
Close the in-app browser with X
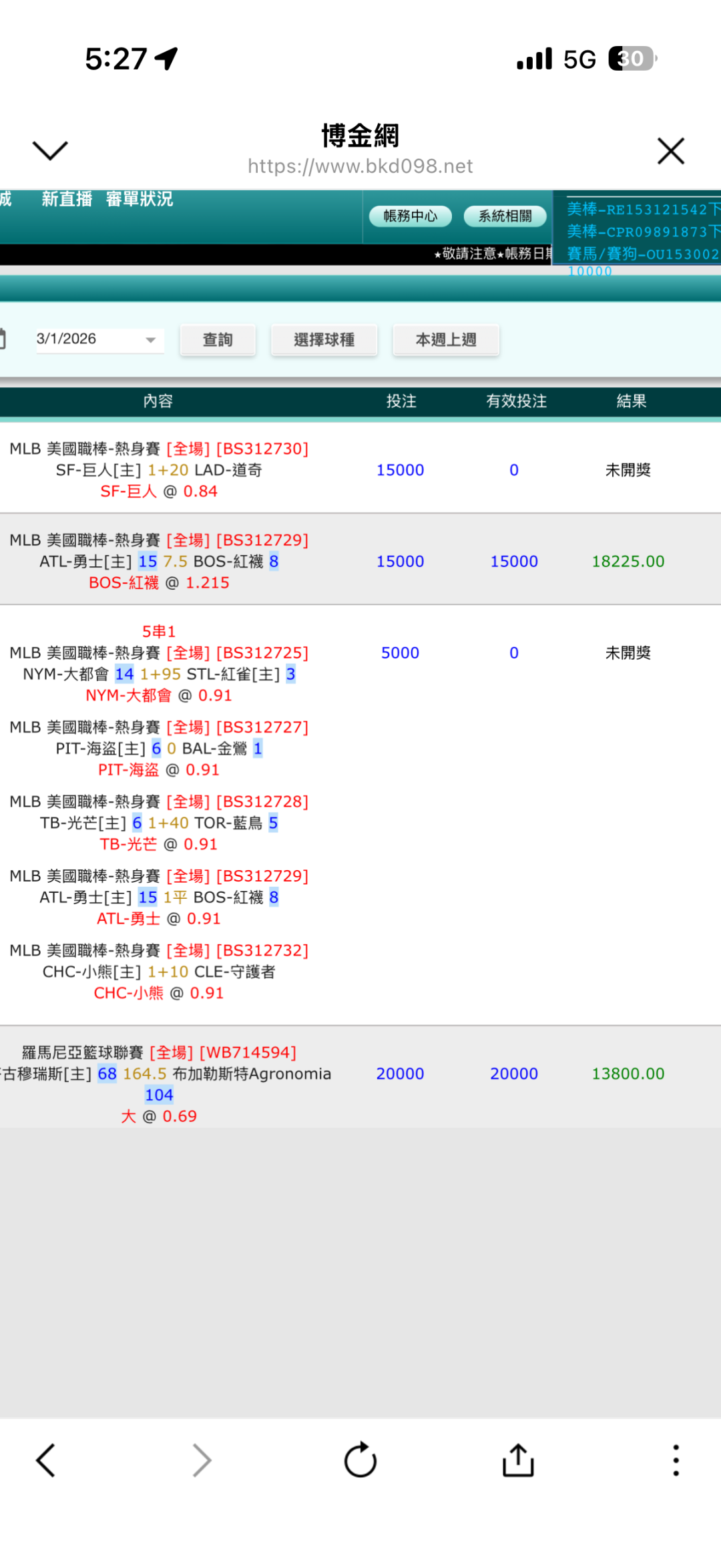pyautogui.click(x=670, y=151)
